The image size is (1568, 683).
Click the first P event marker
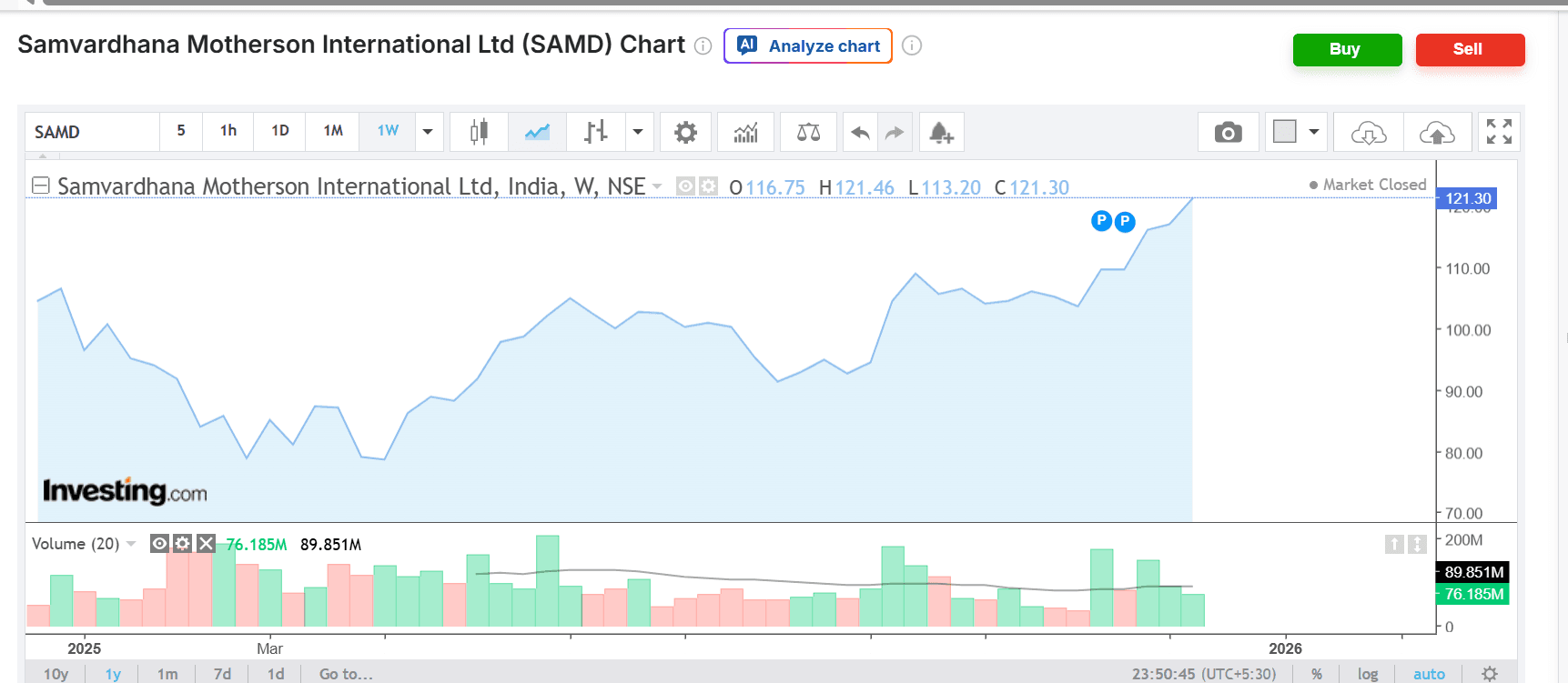[x=1101, y=220]
